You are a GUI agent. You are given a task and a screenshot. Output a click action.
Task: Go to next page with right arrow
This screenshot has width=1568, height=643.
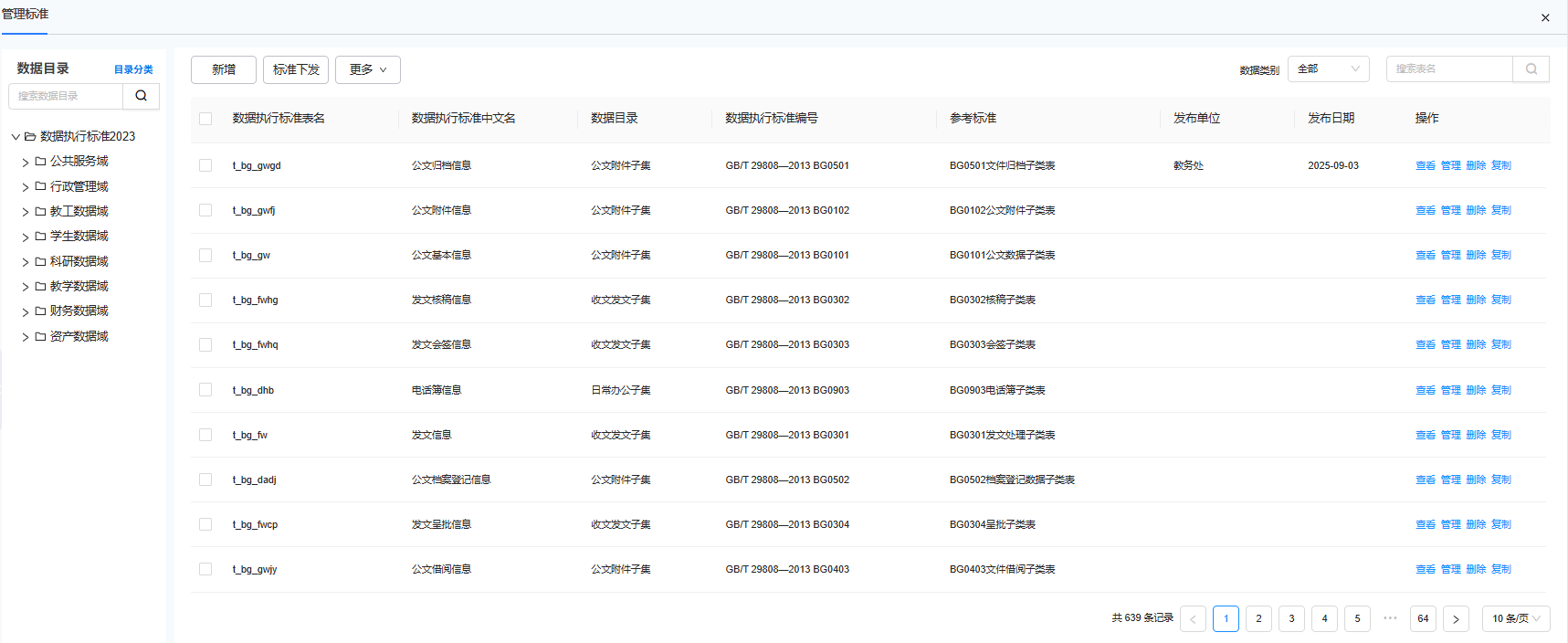pyautogui.click(x=1456, y=619)
